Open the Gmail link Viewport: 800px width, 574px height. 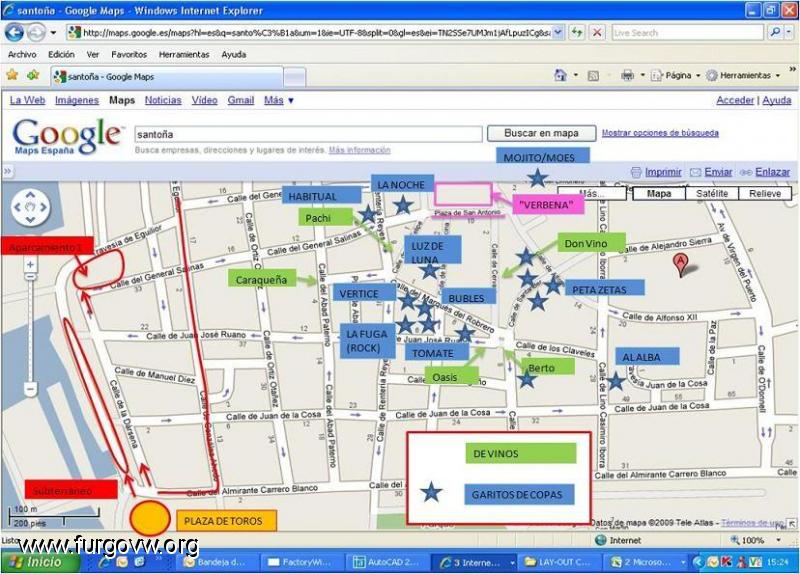[241, 101]
